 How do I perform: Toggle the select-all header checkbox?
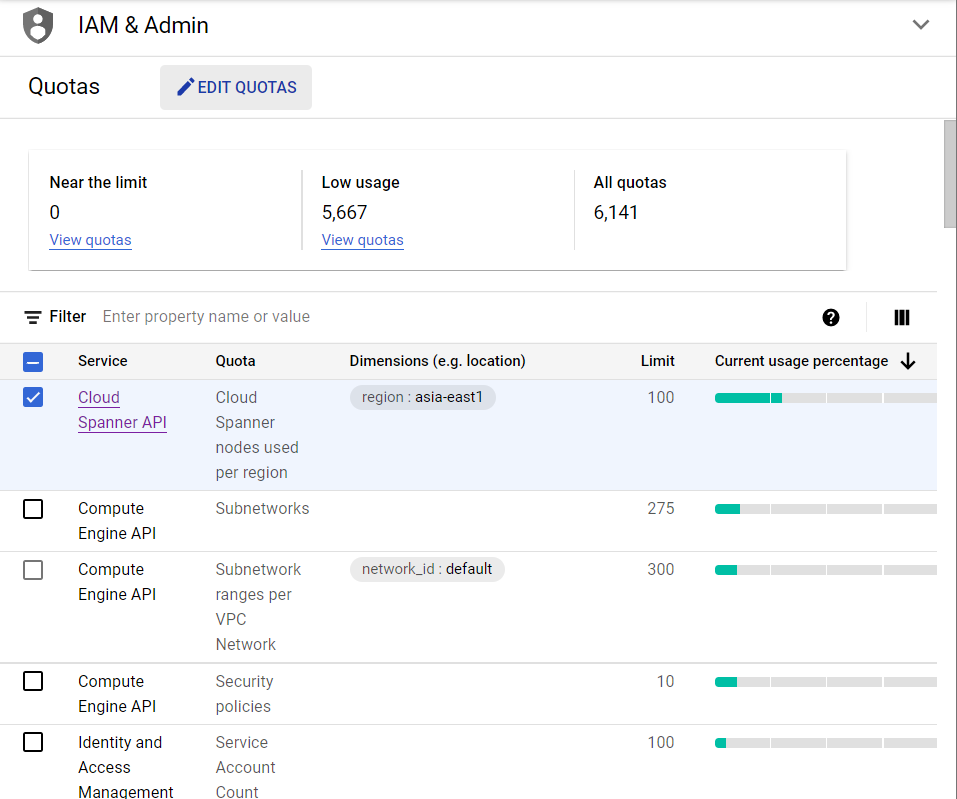33,361
